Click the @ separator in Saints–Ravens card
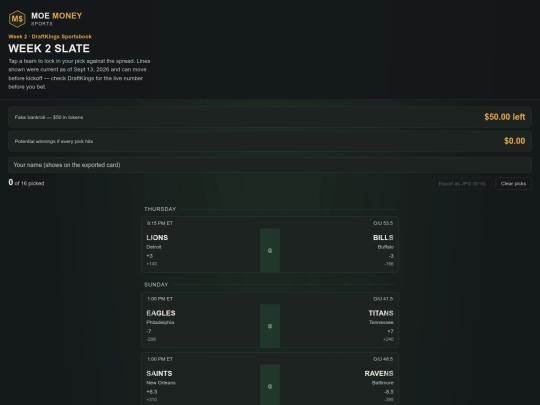Screen dimensions: 540x405 tap(270, 386)
